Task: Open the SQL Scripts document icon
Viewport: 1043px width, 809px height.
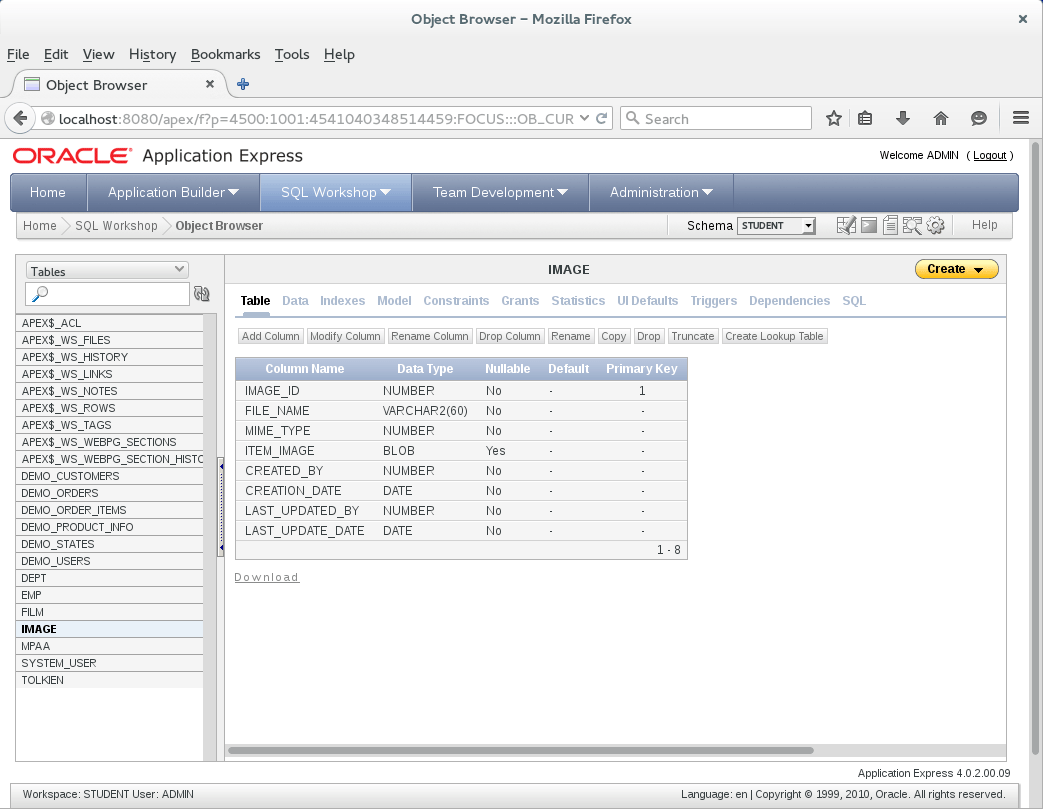Action: tap(890, 226)
